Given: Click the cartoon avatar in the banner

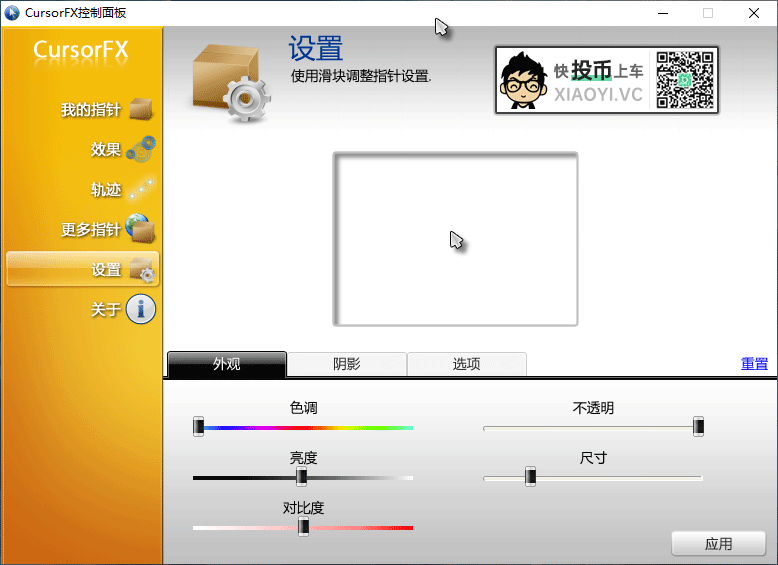Looking at the screenshot, I should [522, 80].
